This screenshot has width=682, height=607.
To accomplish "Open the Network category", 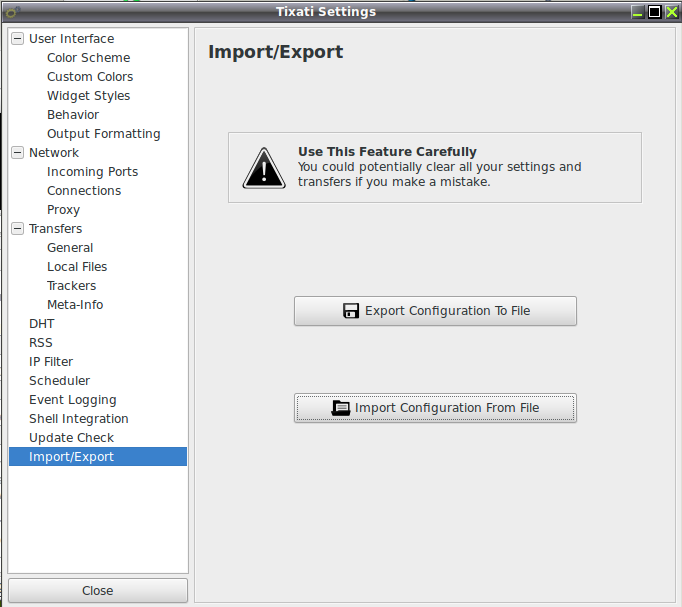I will click(53, 153).
